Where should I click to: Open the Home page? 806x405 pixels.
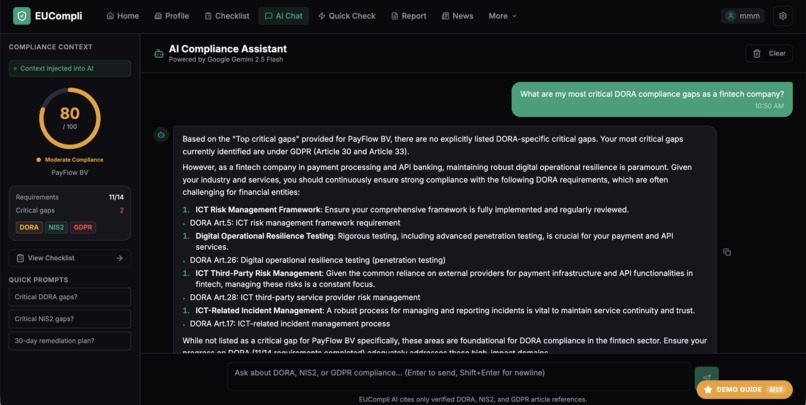122,16
